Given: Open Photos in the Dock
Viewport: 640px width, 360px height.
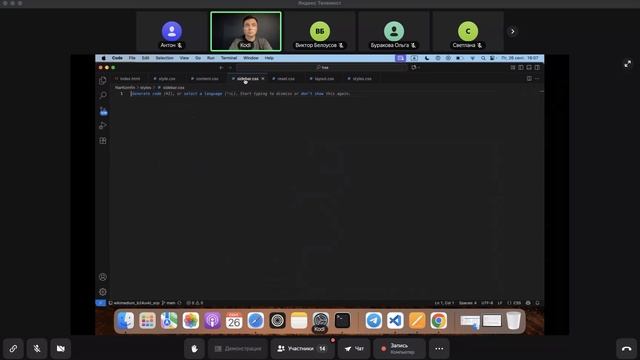Looking at the screenshot, I should (191, 320).
